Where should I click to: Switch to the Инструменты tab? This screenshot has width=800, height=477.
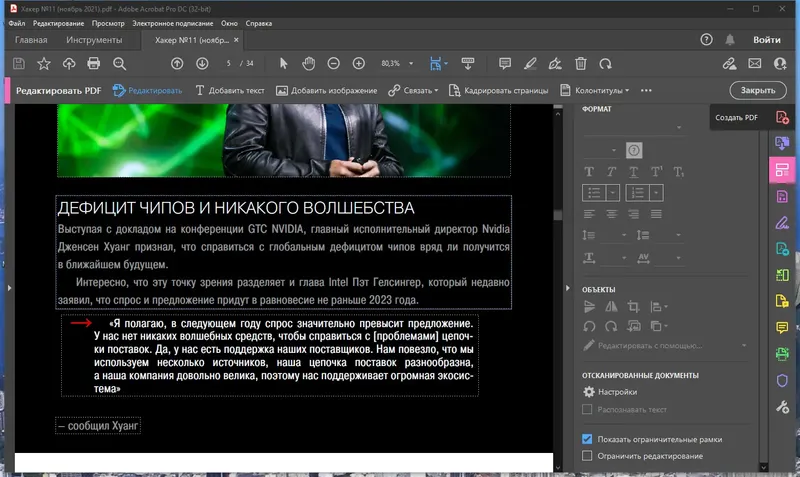[94, 40]
